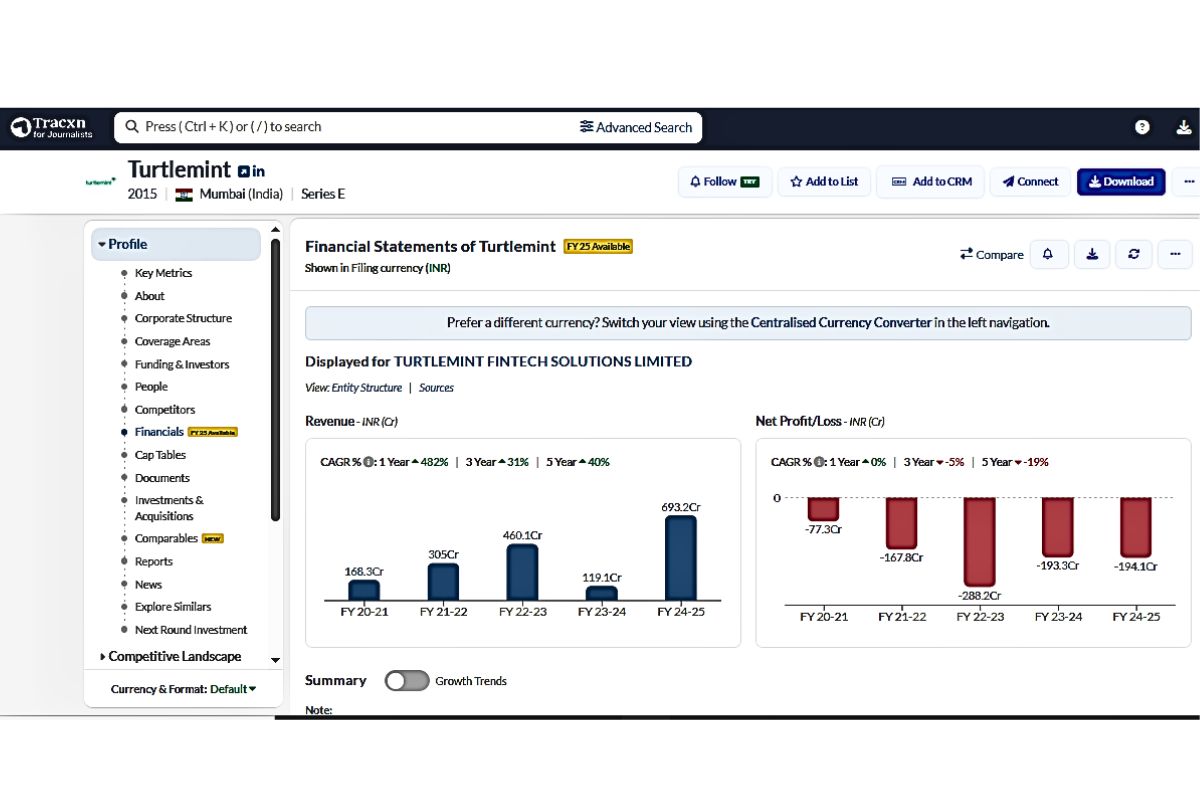Click the Series E label
The image size is (1200, 800).
tap(323, 194)
